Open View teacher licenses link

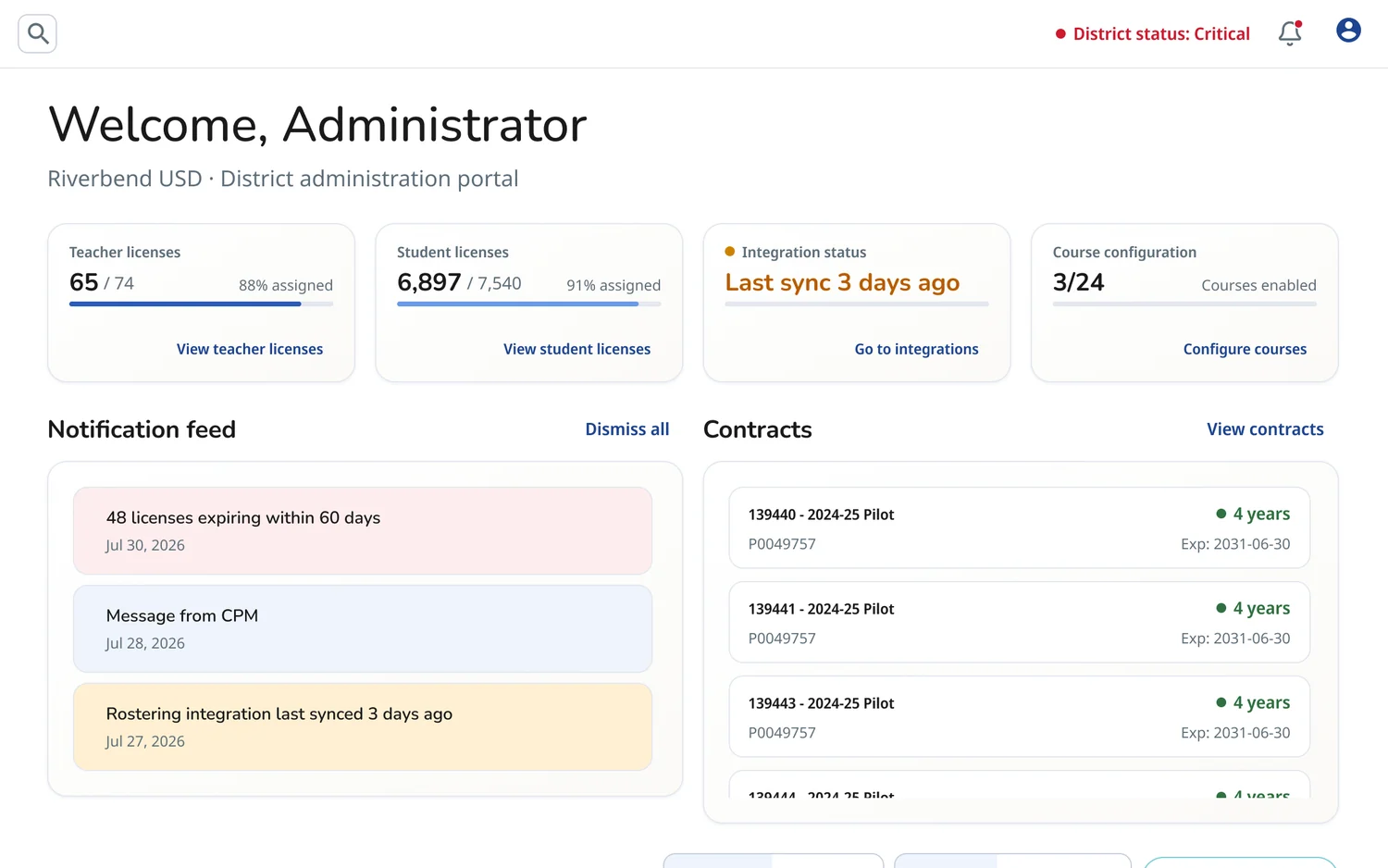pos(250,349)
